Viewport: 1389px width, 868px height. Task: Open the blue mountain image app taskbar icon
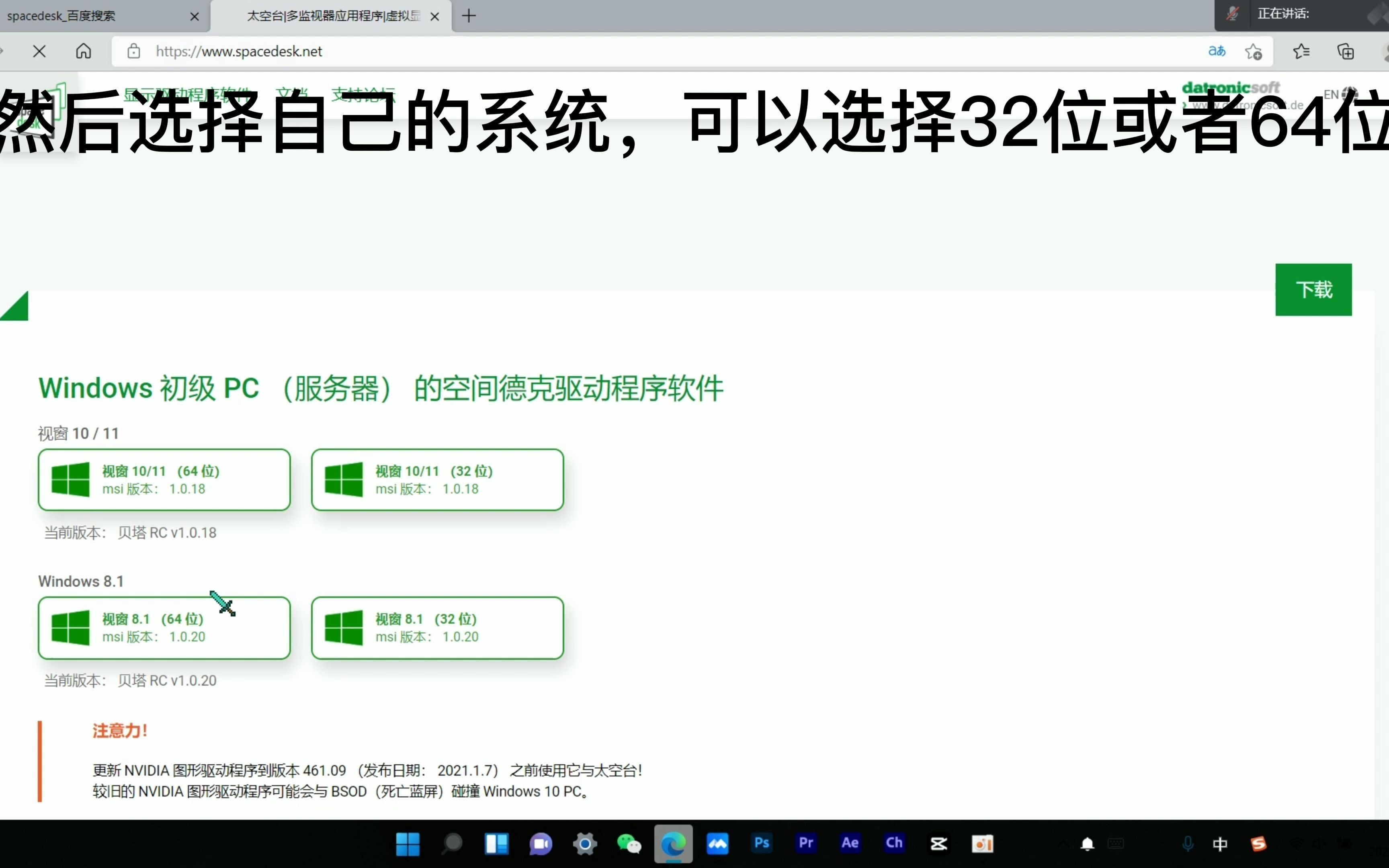[x=717, y=844]
